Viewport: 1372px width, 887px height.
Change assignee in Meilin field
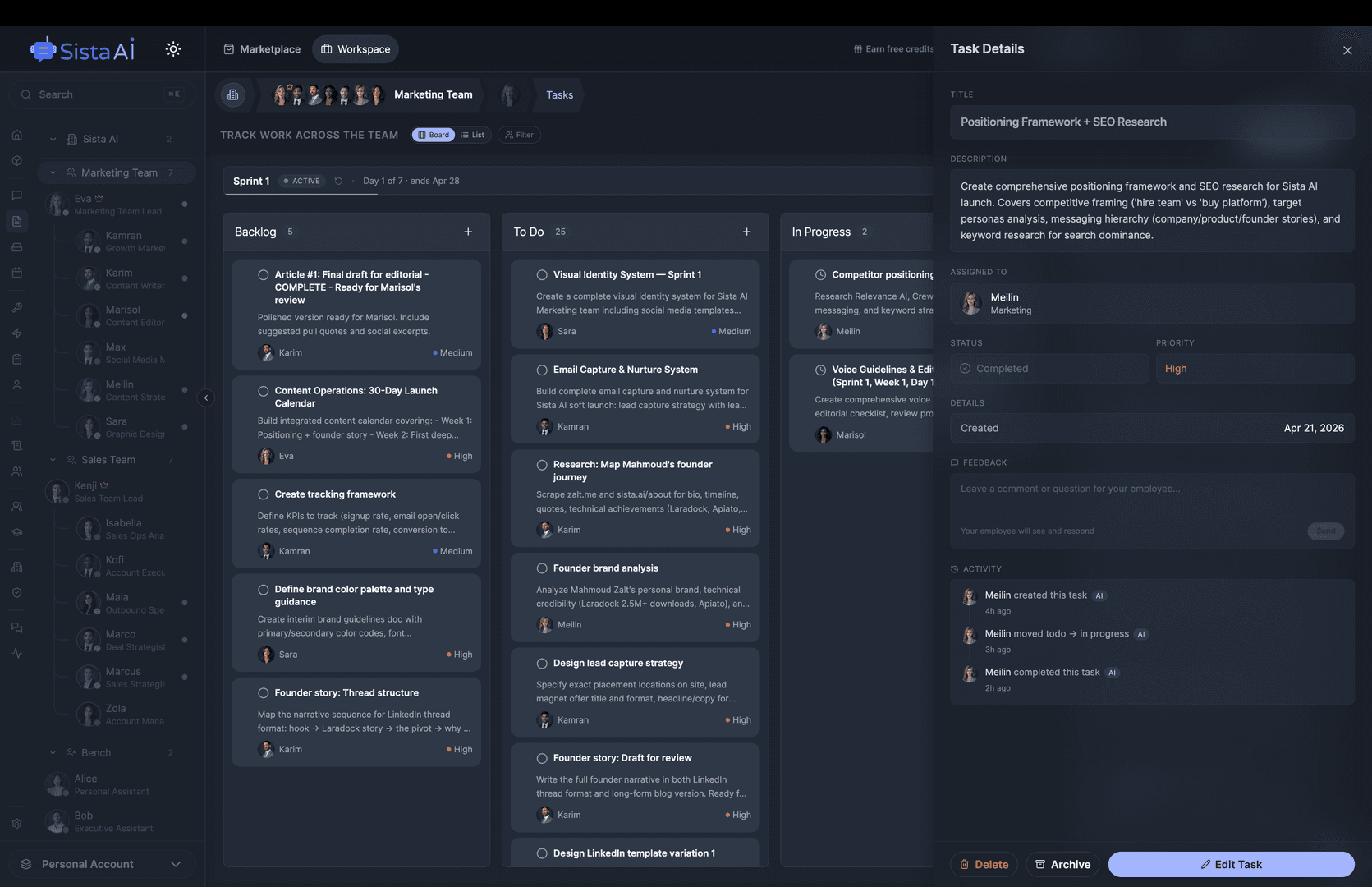tap(1152, 303)
